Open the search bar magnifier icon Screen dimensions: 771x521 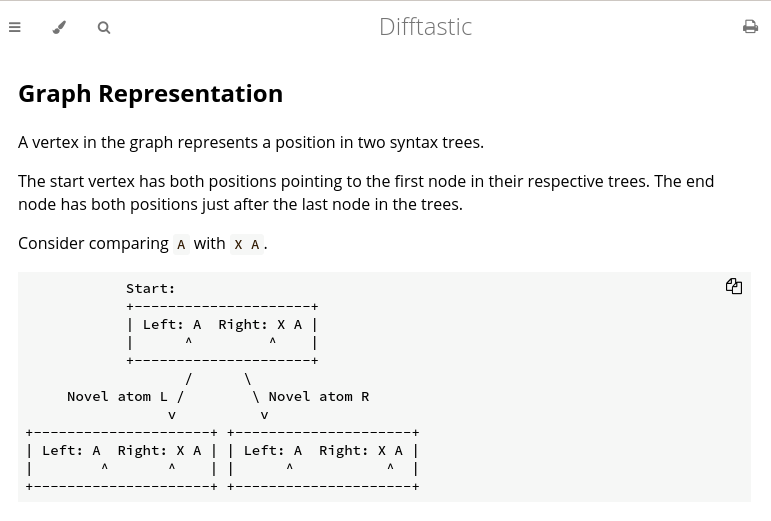[x=104, y=28]
